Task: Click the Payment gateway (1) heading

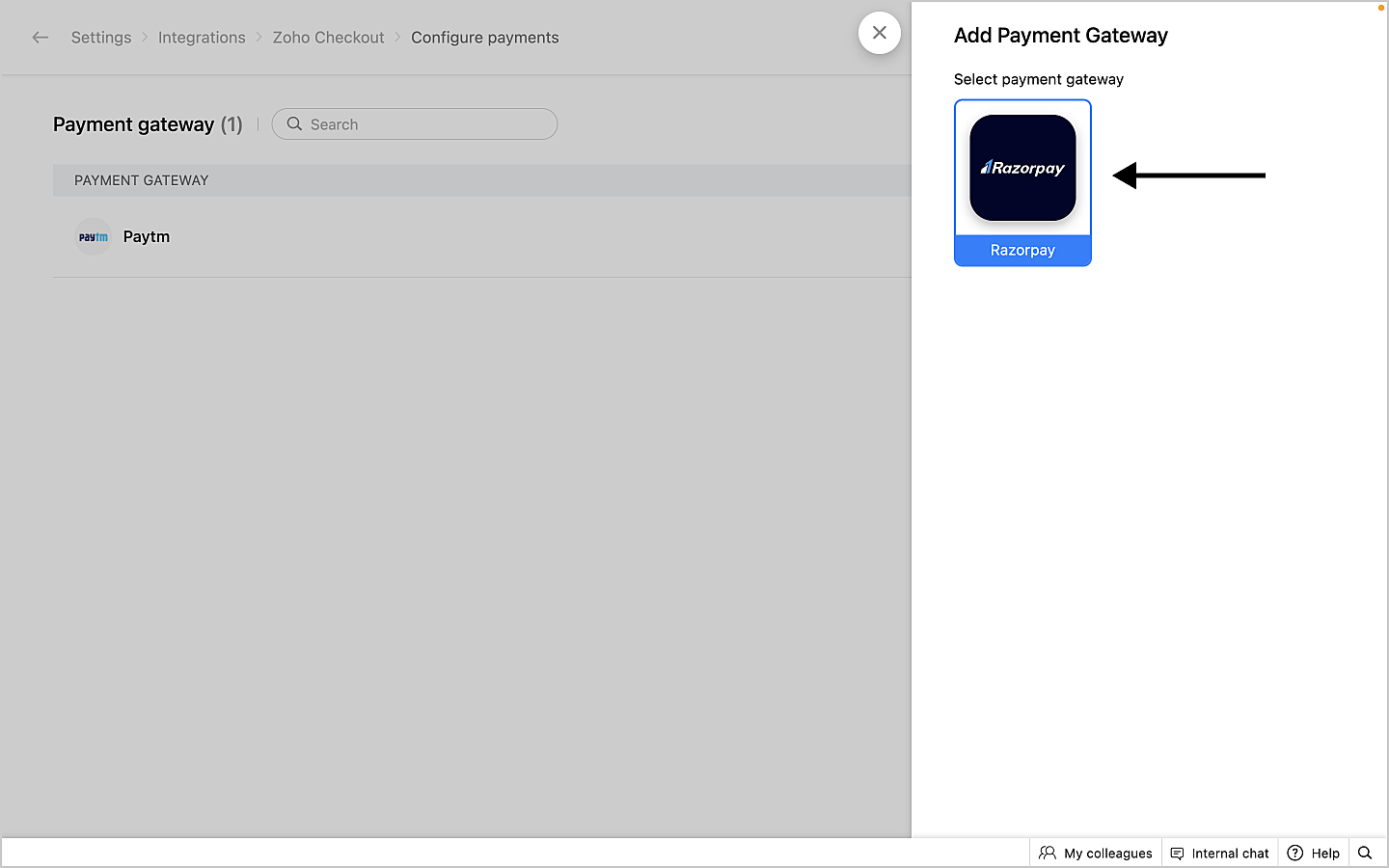Action: coord(148,124)
